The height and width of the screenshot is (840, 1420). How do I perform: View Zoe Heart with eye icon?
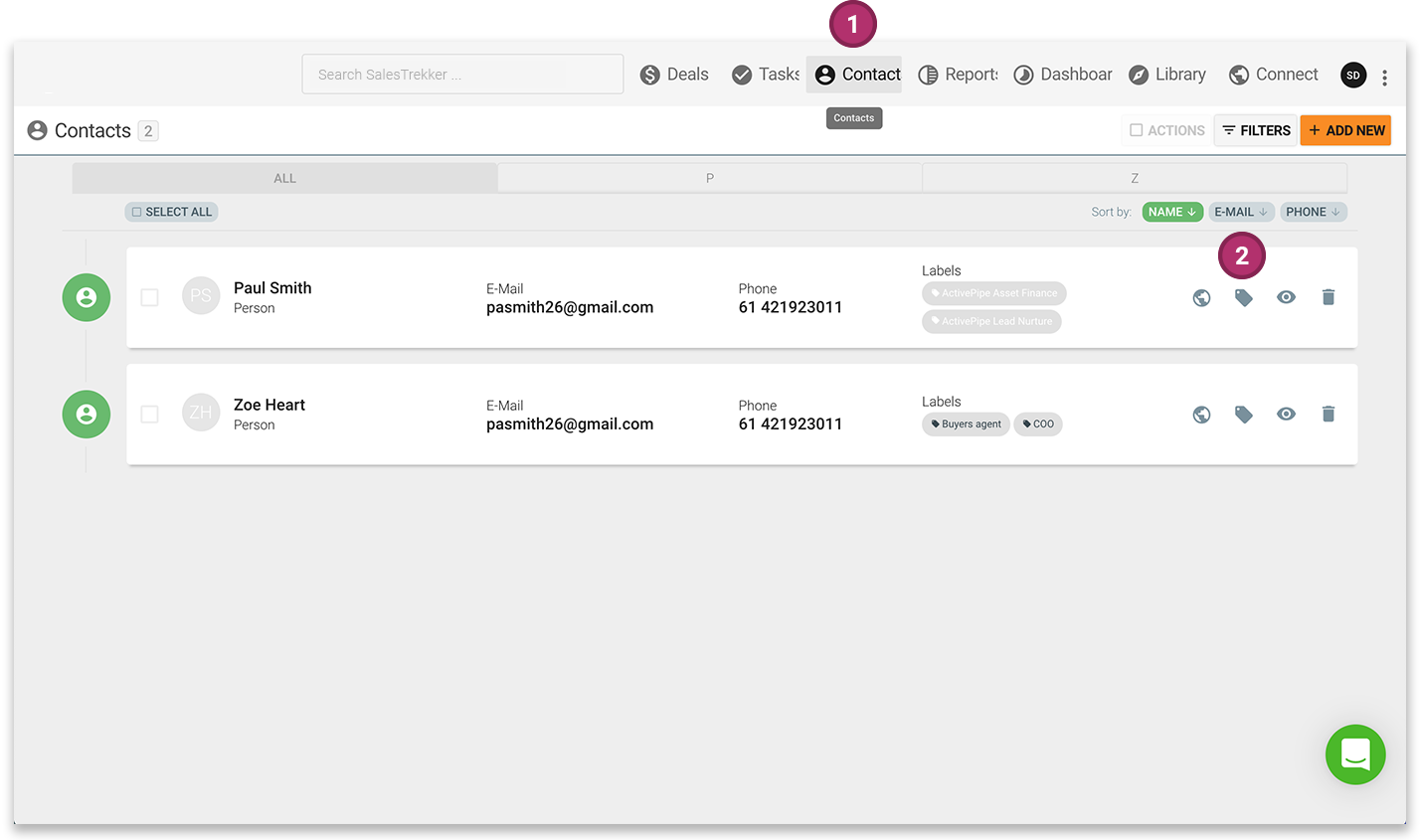[1286, 414]
